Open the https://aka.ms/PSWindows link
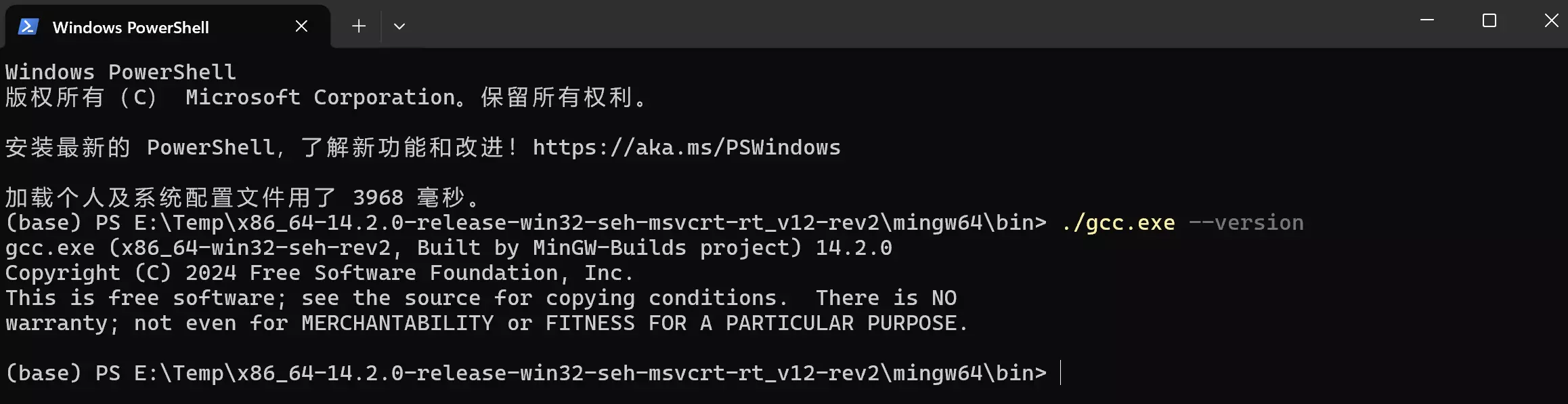The height and width of the screenshot is (404, 1568). pos(686,147)
